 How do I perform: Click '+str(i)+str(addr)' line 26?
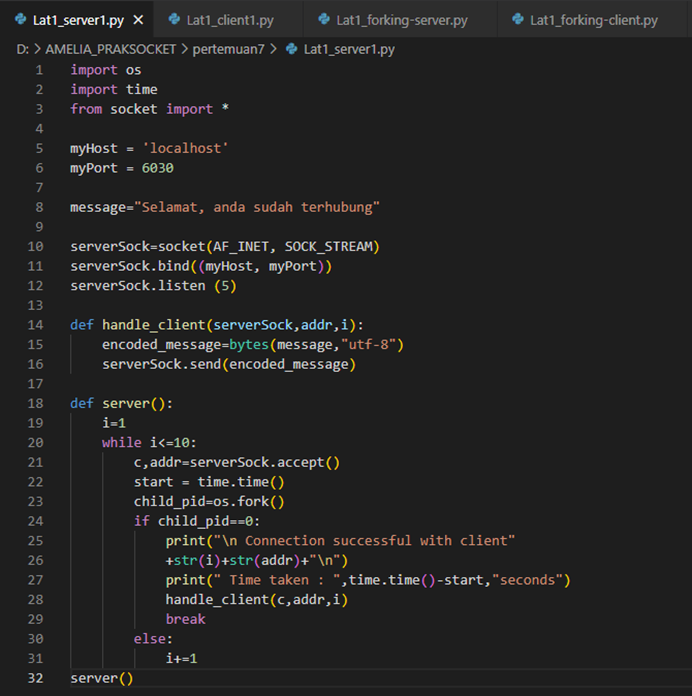(257, 561)
